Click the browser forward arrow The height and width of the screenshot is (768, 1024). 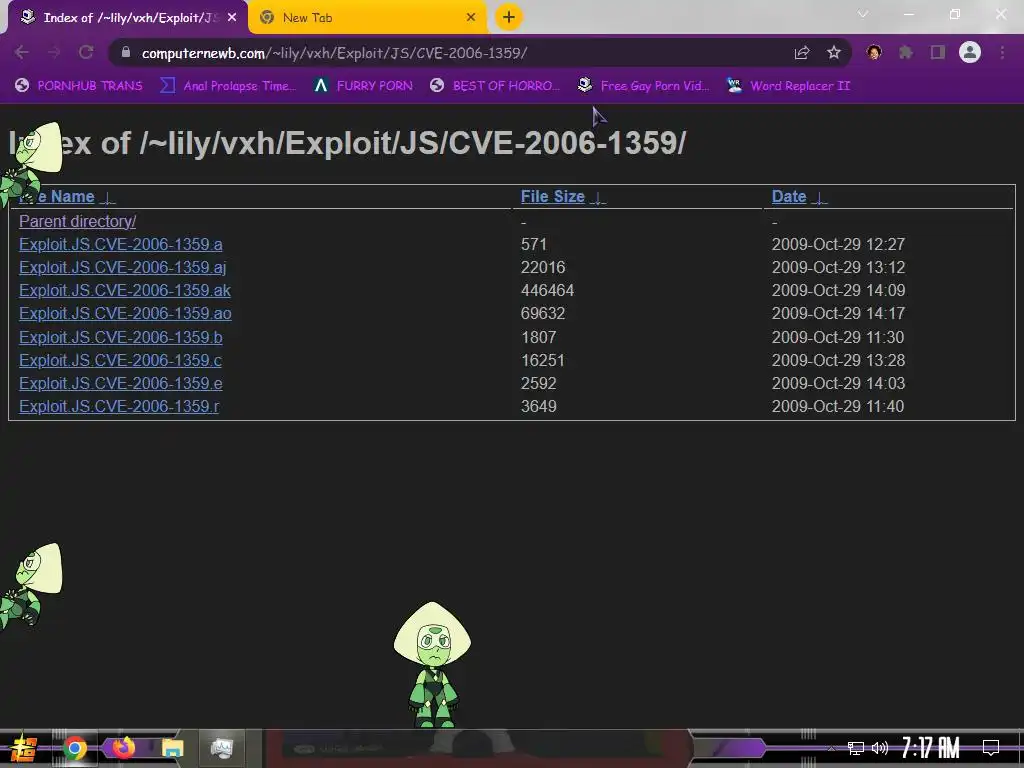(x=54, y=53)
